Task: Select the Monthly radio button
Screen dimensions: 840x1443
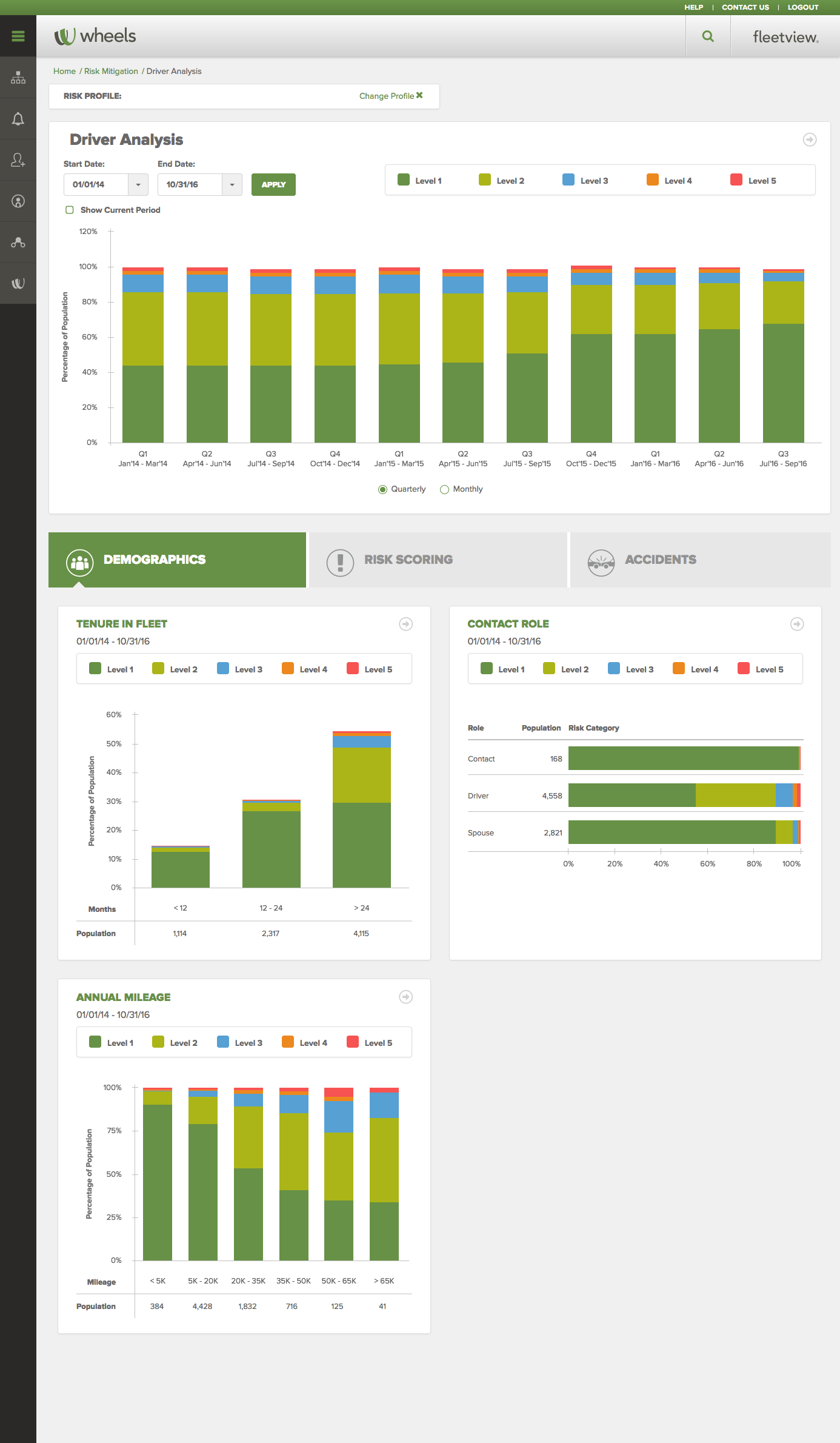Action: 445,489
